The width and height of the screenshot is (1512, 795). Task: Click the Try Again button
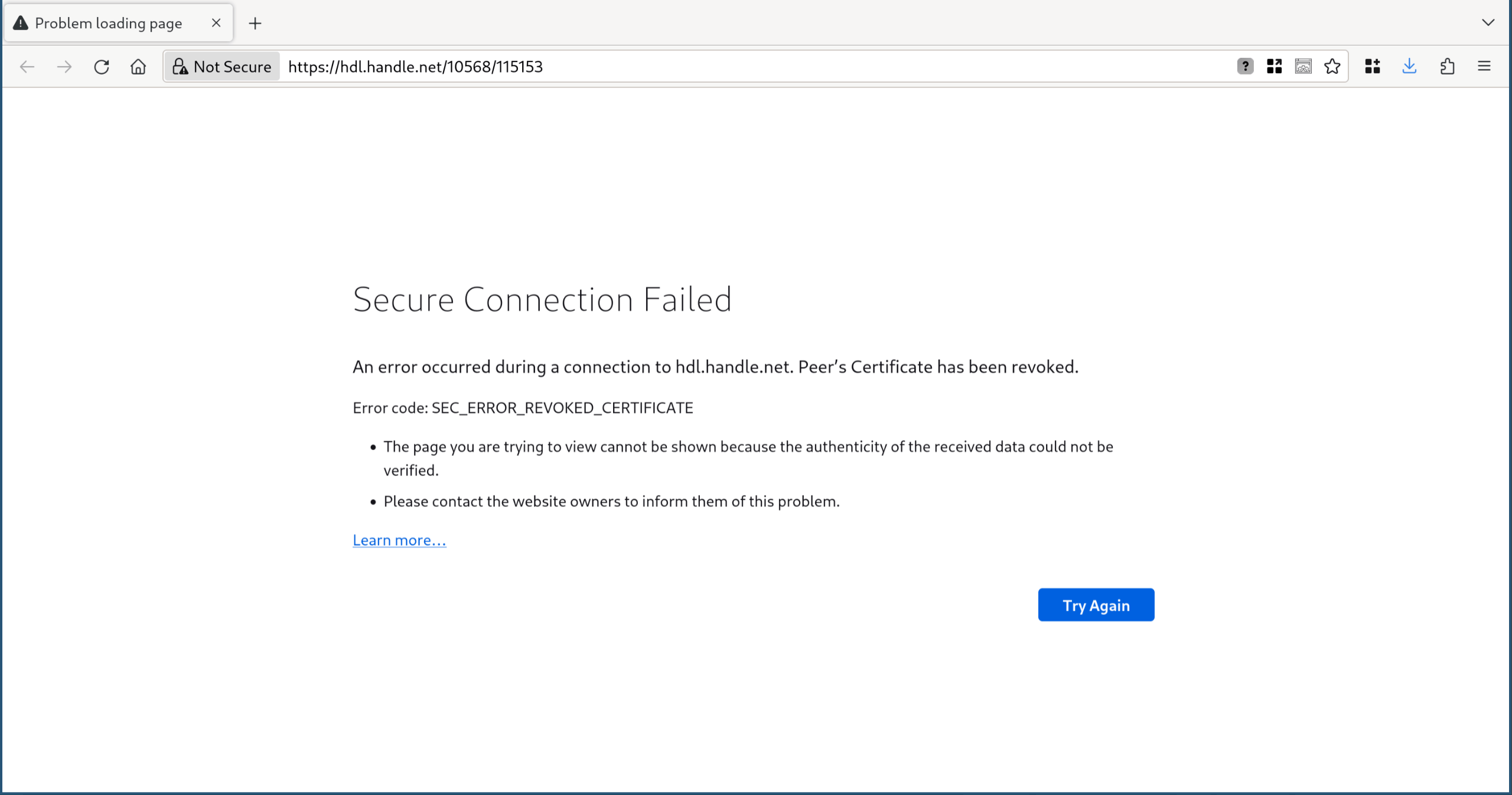coord(1096,605)
